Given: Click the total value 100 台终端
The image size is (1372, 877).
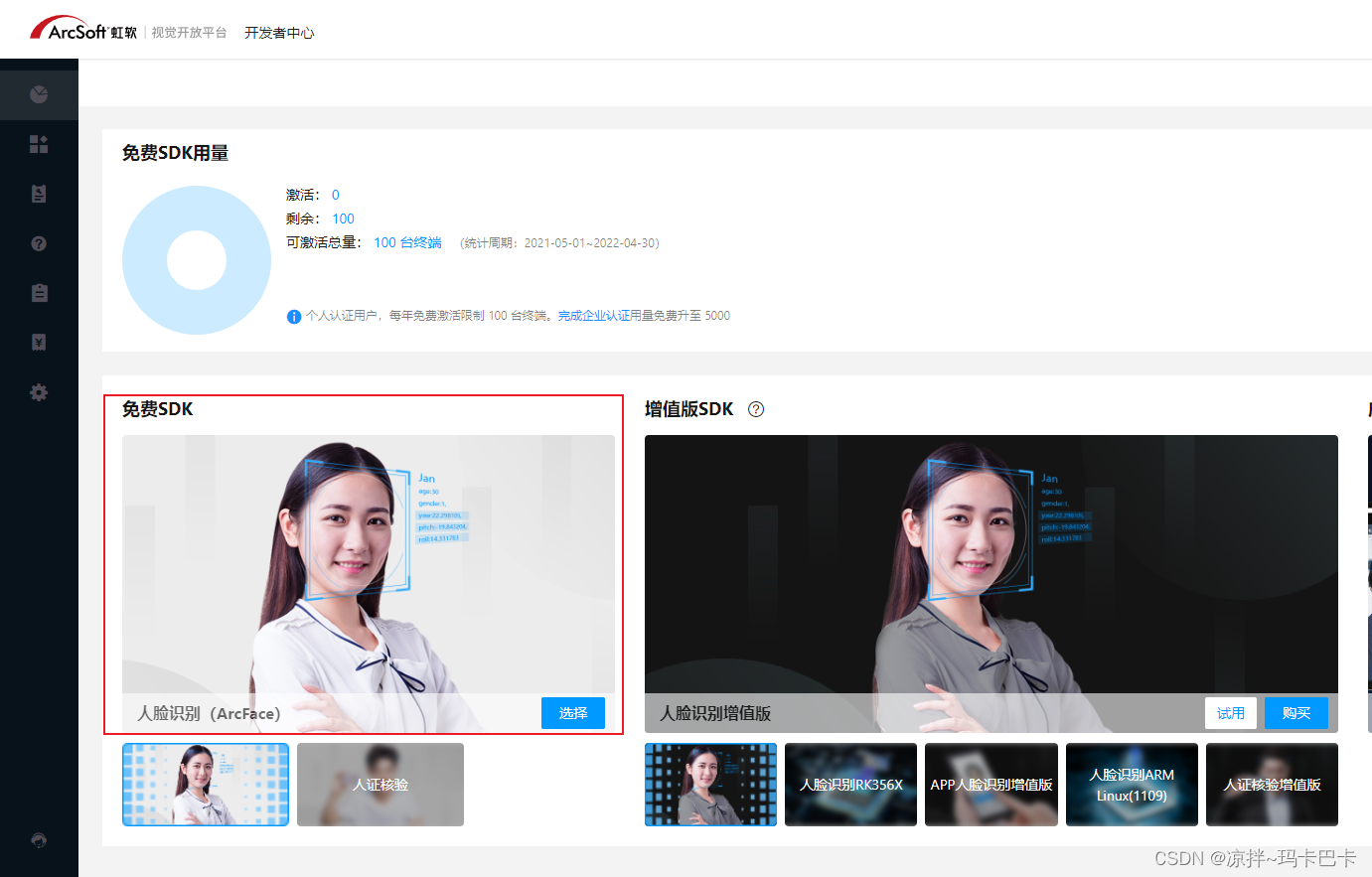Looking at the screenshot, I should 407,242.
